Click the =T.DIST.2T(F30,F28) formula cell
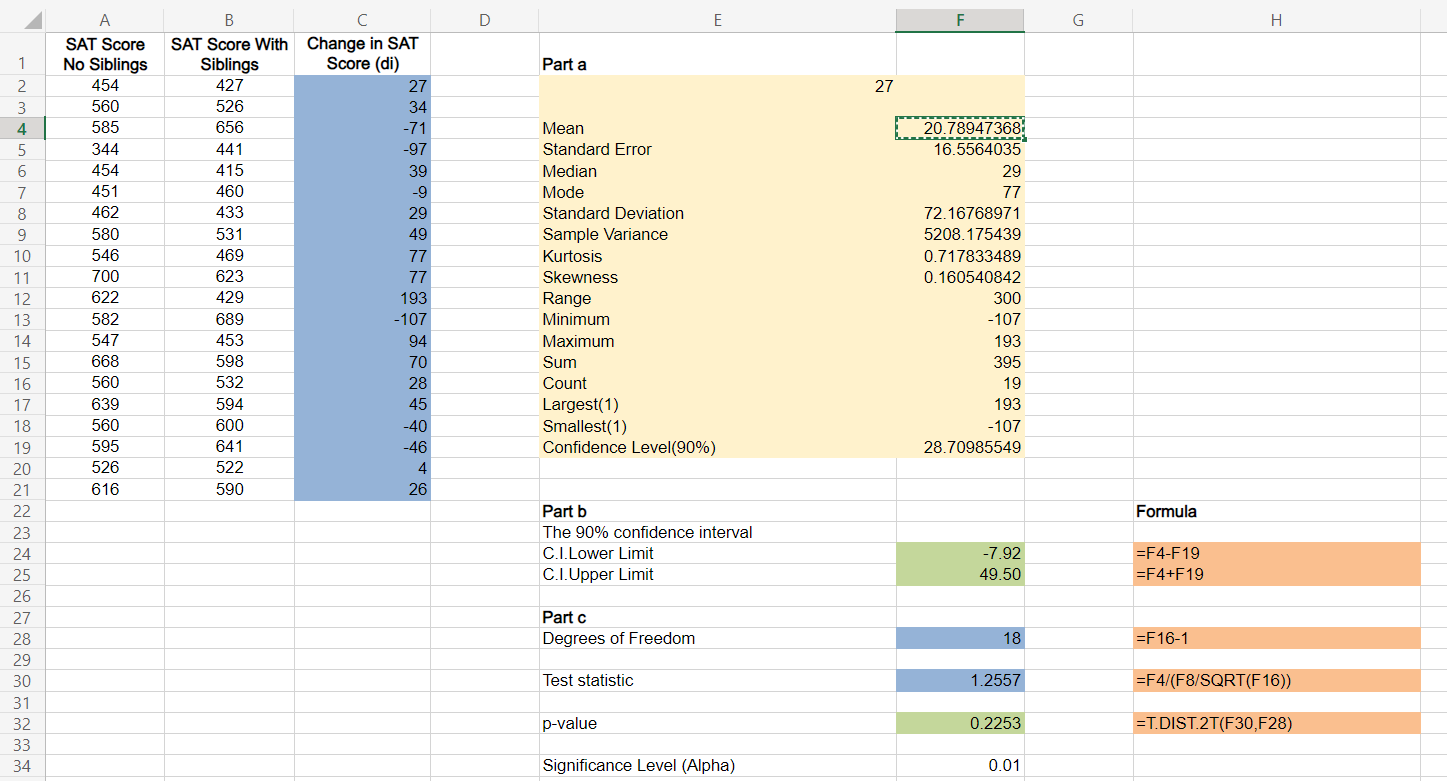The image size is (1447, 781). (1276, 723)
